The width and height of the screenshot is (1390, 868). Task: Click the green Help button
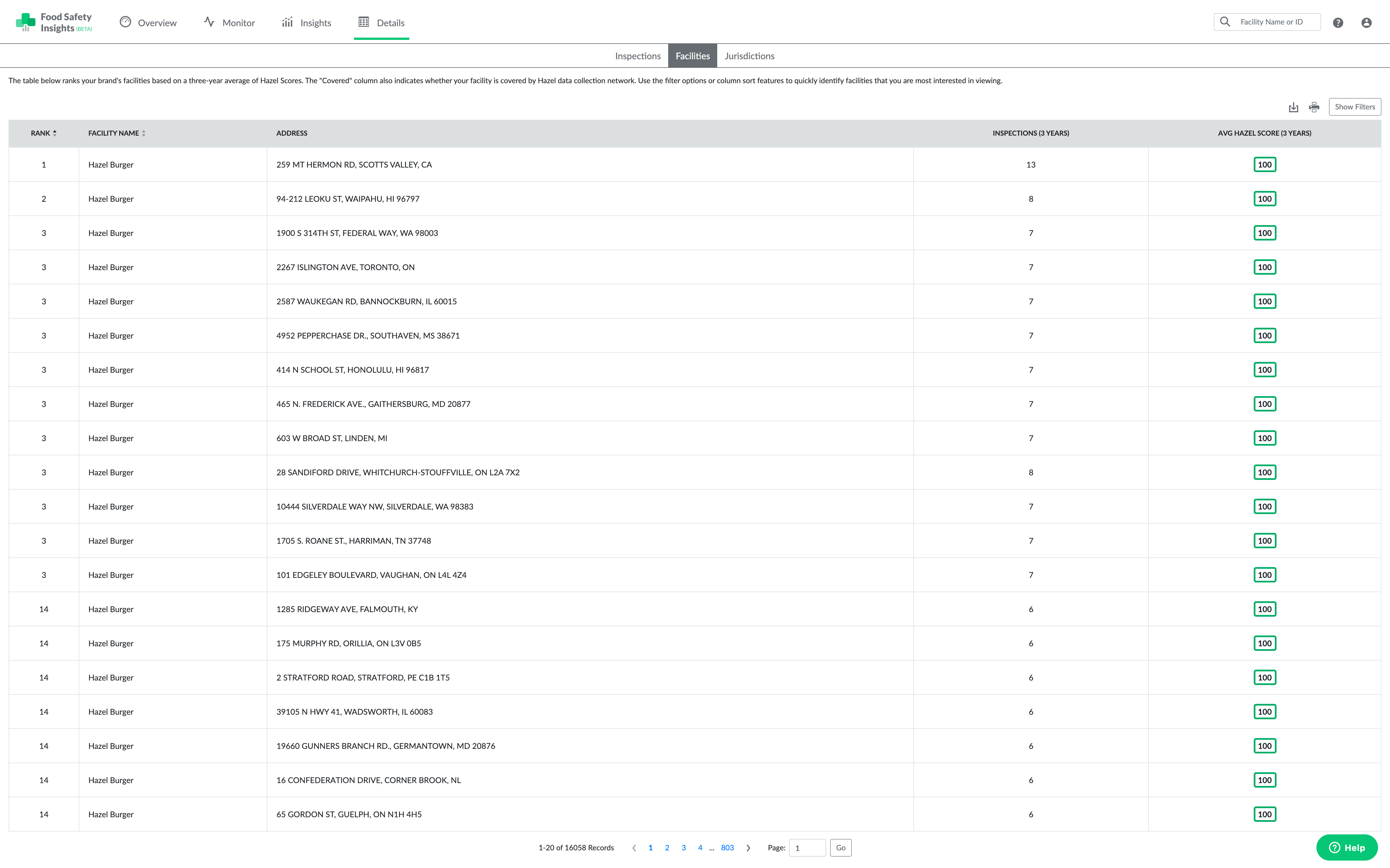(x=1346, y=848)
